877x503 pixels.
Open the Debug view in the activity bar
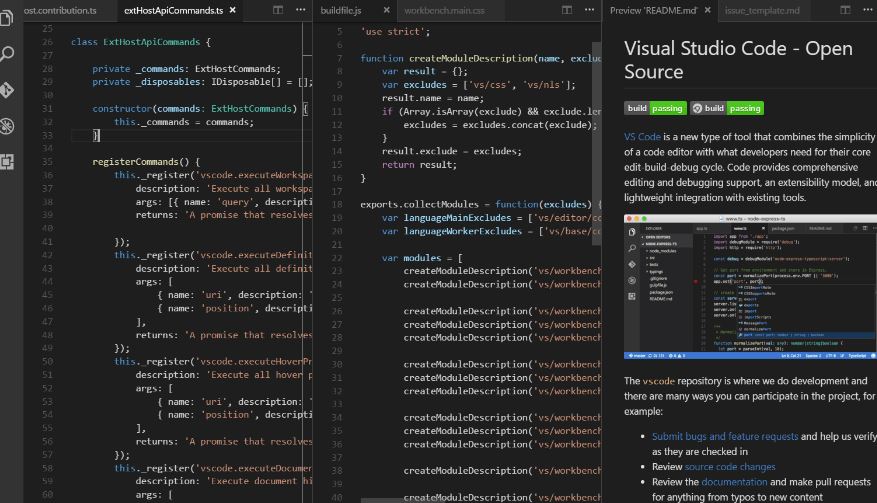pos(7,126)
